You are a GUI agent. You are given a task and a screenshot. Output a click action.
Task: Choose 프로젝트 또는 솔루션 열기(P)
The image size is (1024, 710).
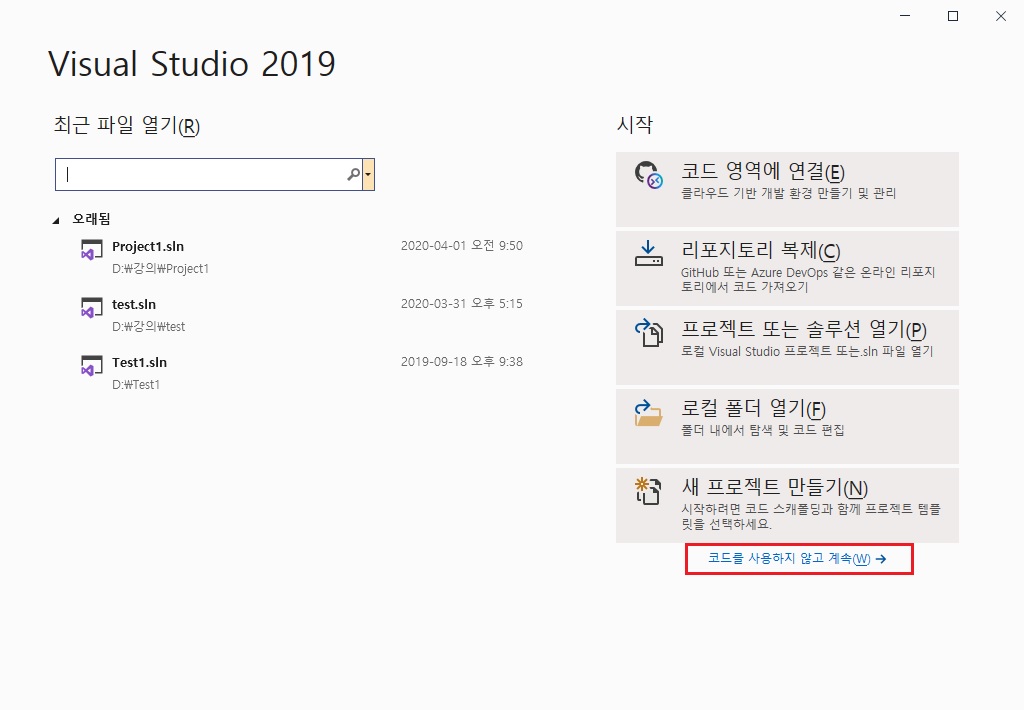[787, 347]
